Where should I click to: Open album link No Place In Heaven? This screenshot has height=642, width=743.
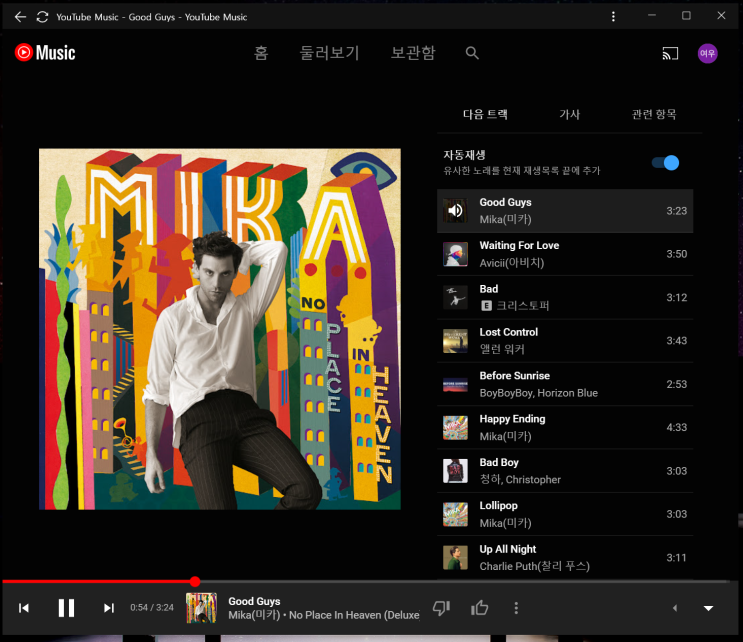coord(354,615)
